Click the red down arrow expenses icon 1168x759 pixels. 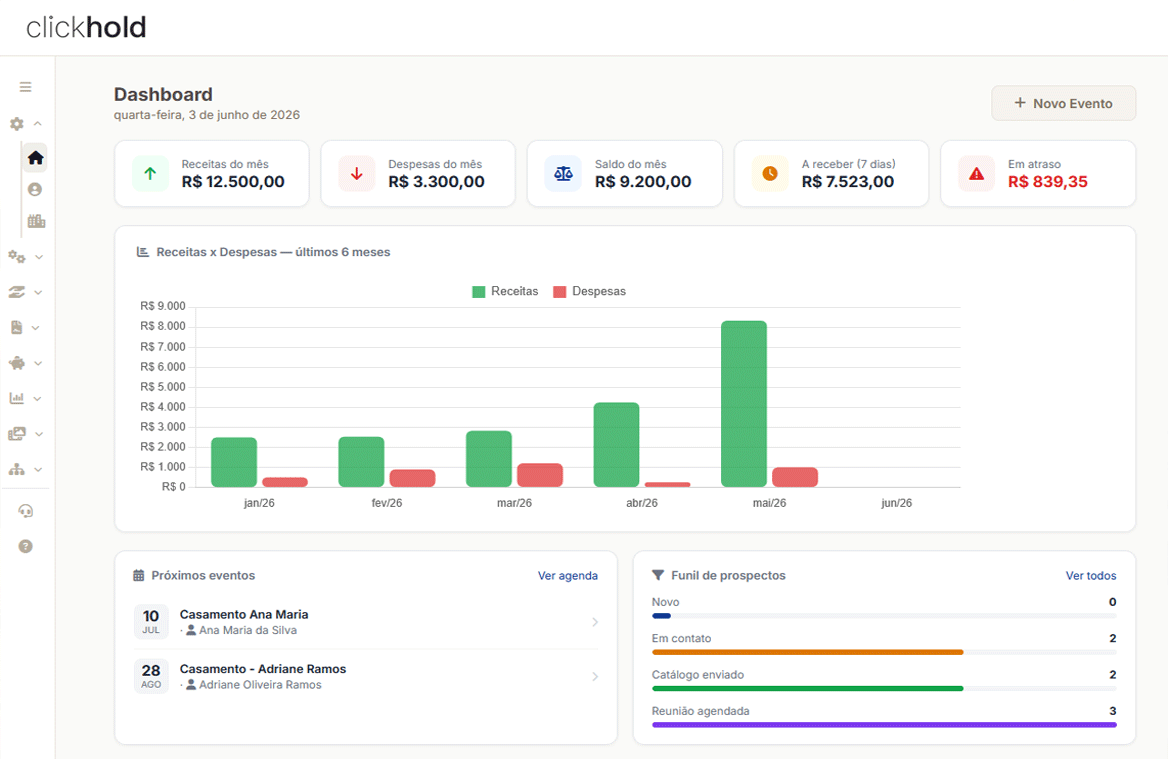click(357, 174)
